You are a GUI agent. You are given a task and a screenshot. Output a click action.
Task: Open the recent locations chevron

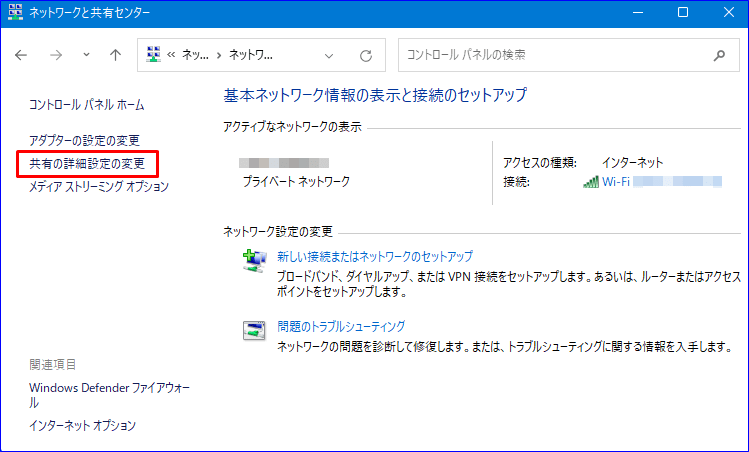pyautogui.click(x=86, y=55)
